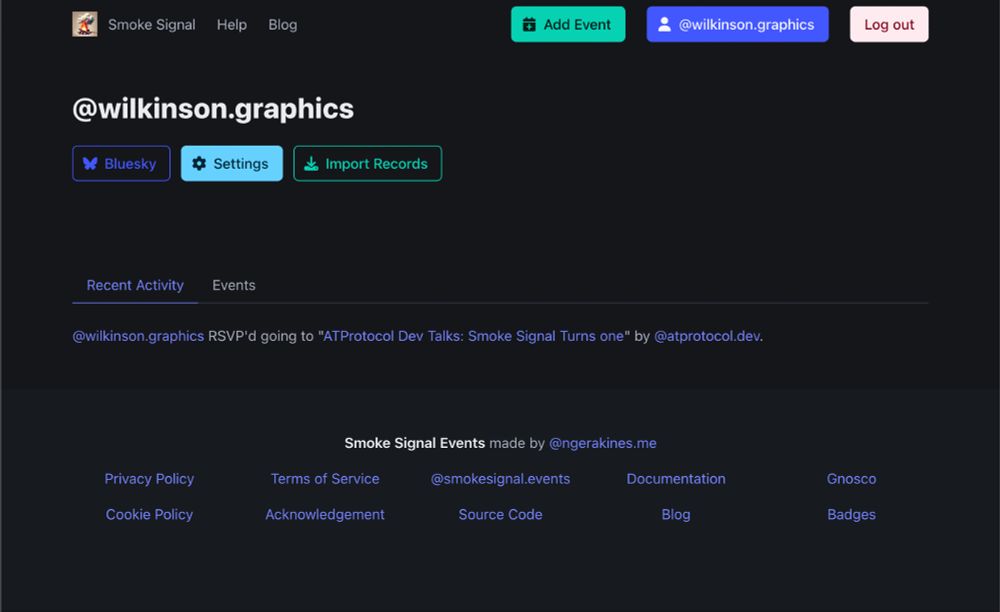Open the Gnosco footer link

[851, 479]
